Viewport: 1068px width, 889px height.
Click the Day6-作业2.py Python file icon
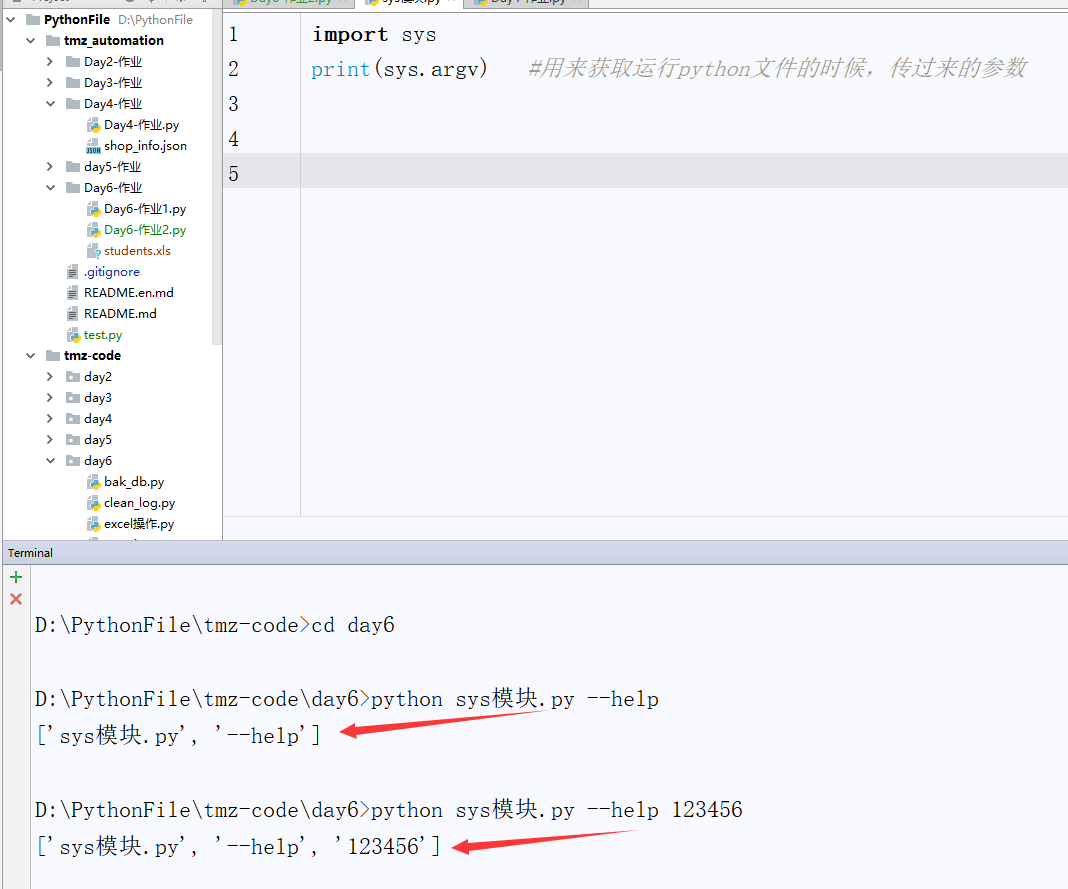tap(93, 230)
